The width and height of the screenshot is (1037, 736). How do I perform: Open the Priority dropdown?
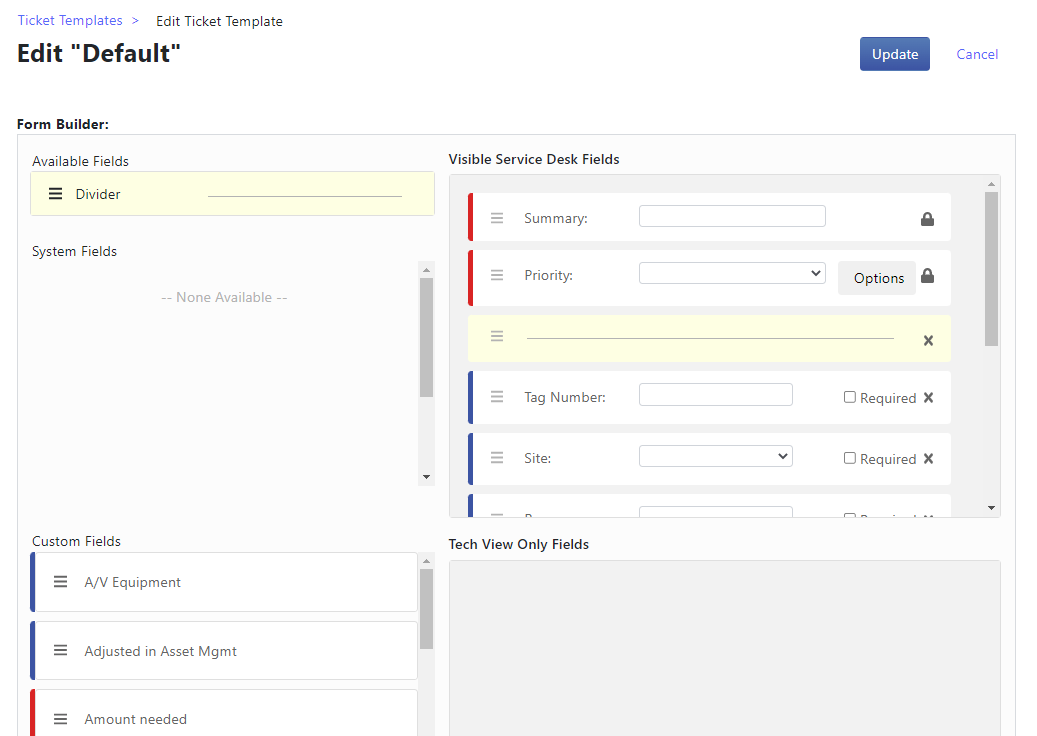pos(732,273)
